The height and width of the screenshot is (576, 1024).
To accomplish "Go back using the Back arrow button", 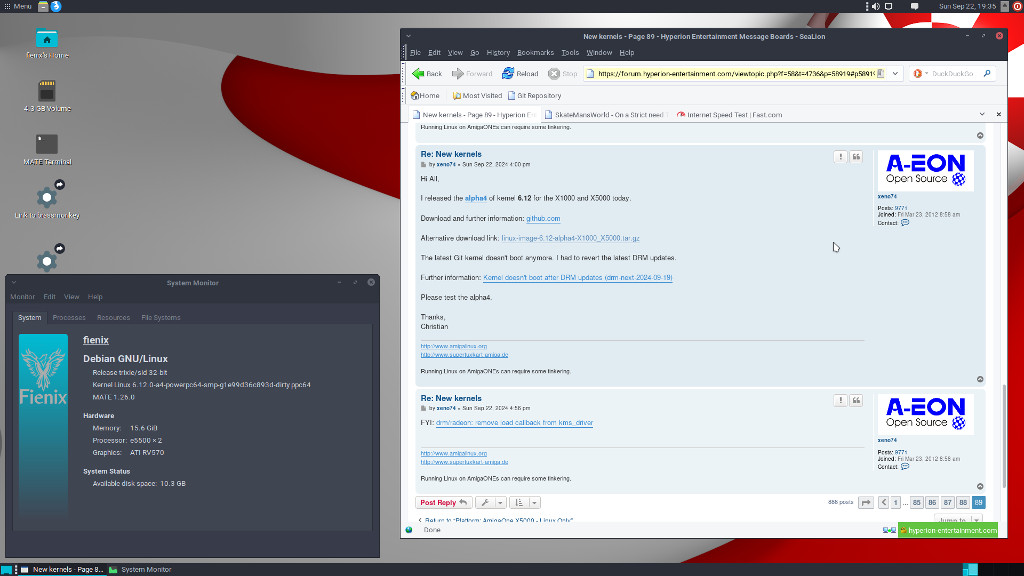I will point(426,74).
